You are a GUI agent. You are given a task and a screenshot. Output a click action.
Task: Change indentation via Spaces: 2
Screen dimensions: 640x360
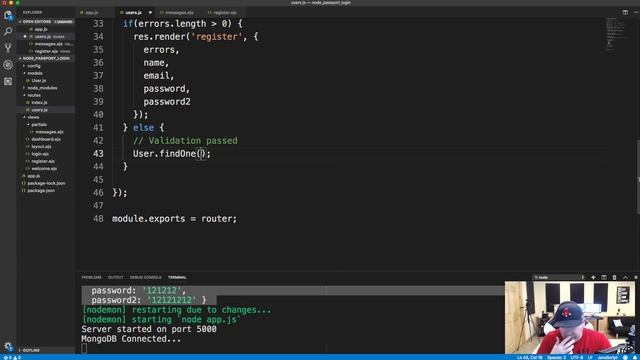(557, 358)
